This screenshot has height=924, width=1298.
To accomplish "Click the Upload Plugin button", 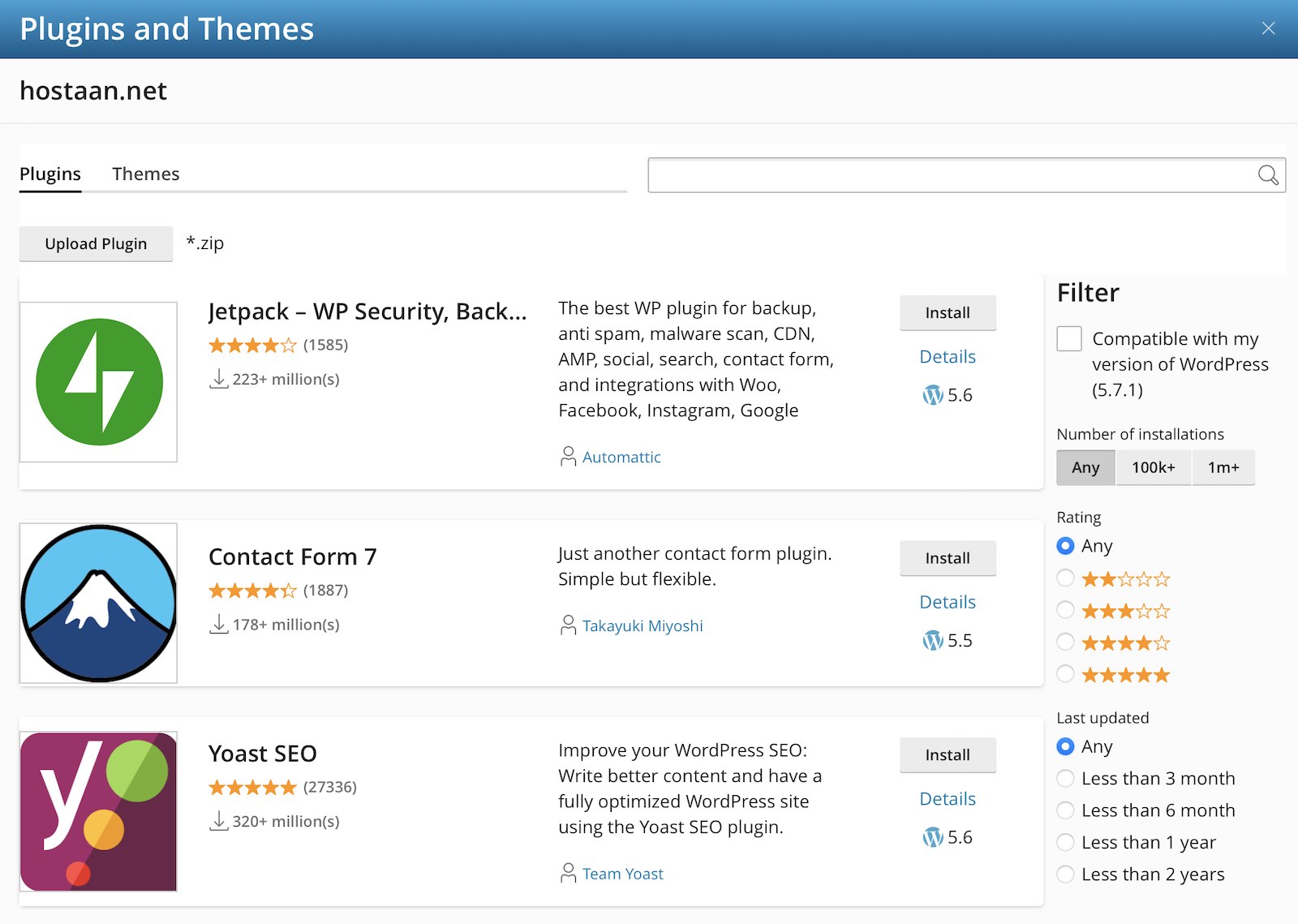I will (96, 243).
